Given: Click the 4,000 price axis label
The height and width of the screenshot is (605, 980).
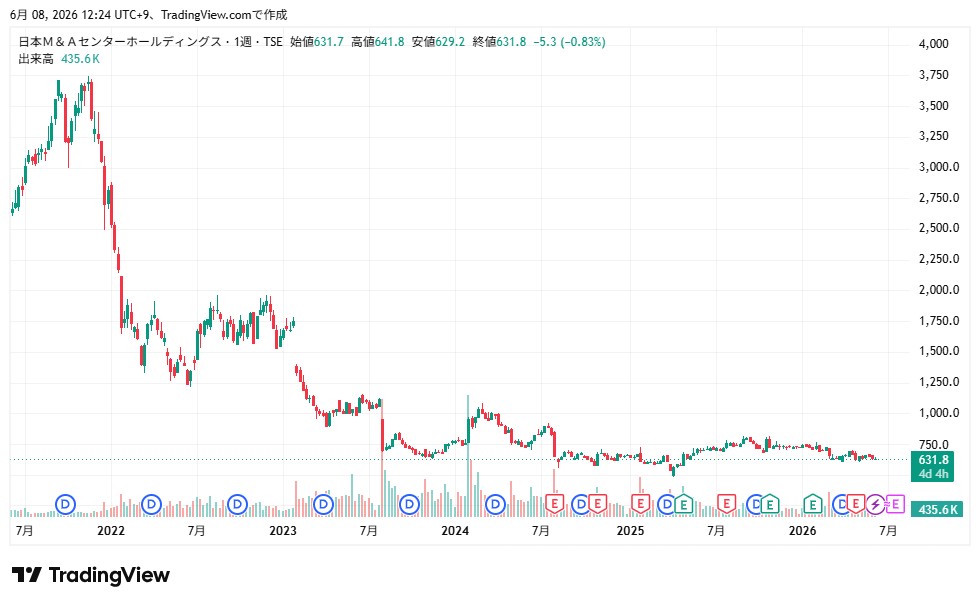Looking at the screenshot, I should click(x=934, y=44).
